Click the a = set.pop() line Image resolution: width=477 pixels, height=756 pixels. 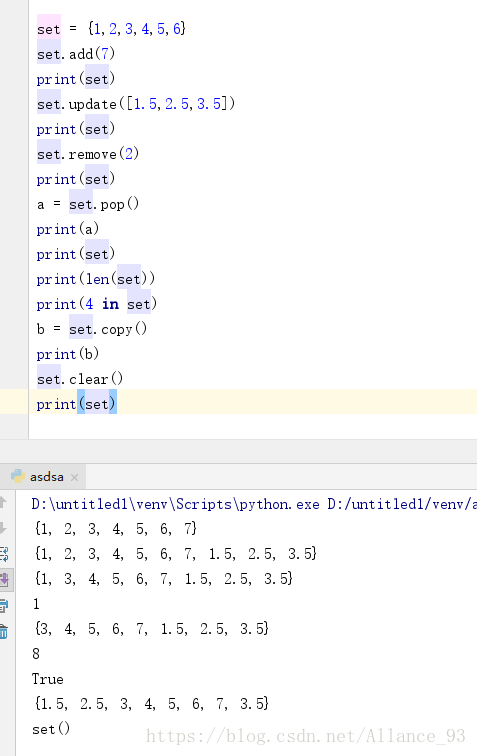click(88, 204)
